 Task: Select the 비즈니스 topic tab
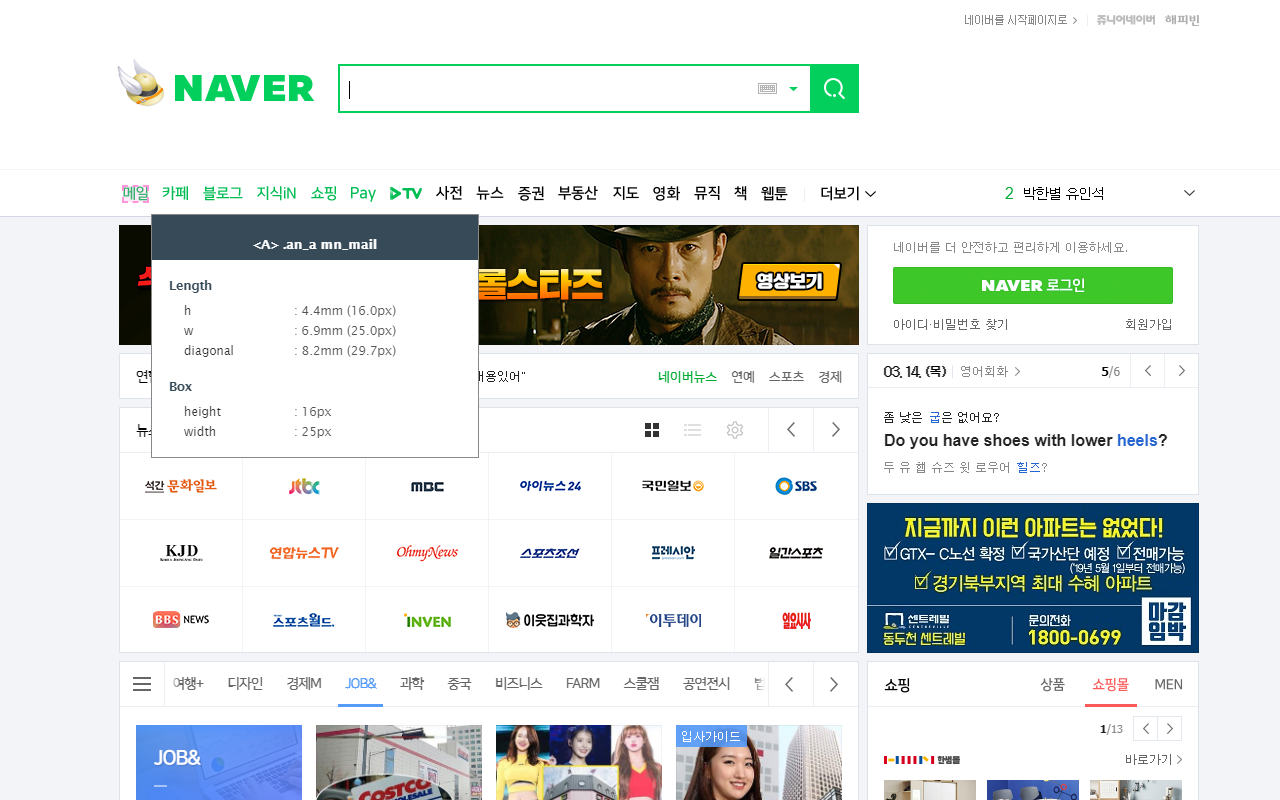[518, 684]
